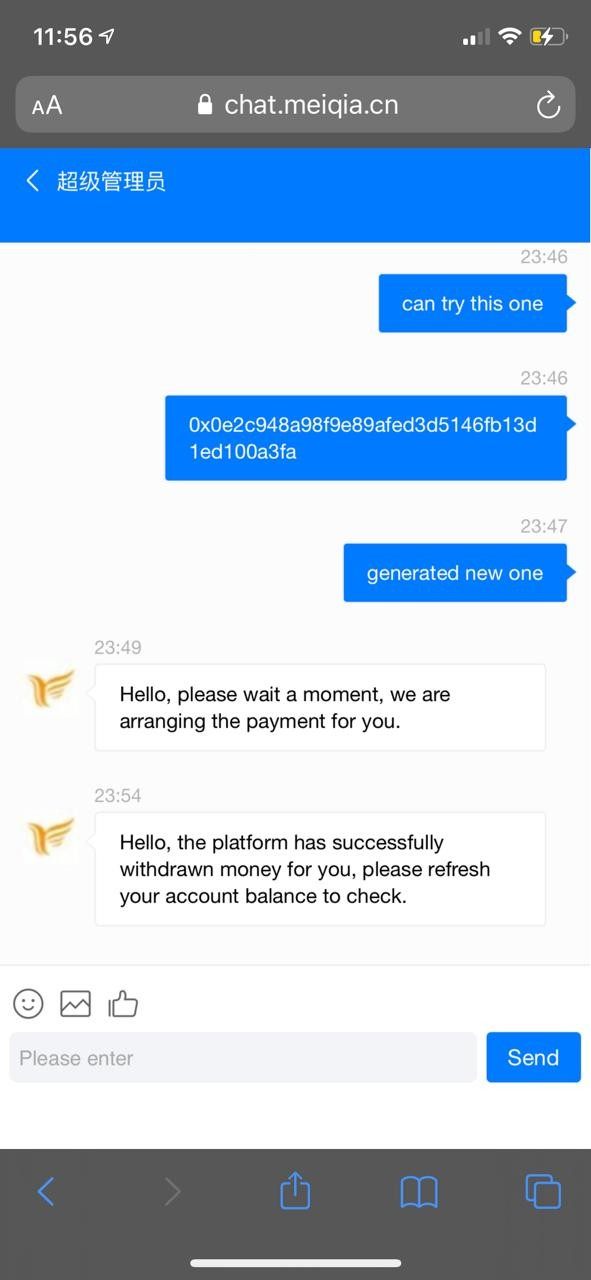Tap the chat.meiqia.cn address bar

click(x=295, y=104)
